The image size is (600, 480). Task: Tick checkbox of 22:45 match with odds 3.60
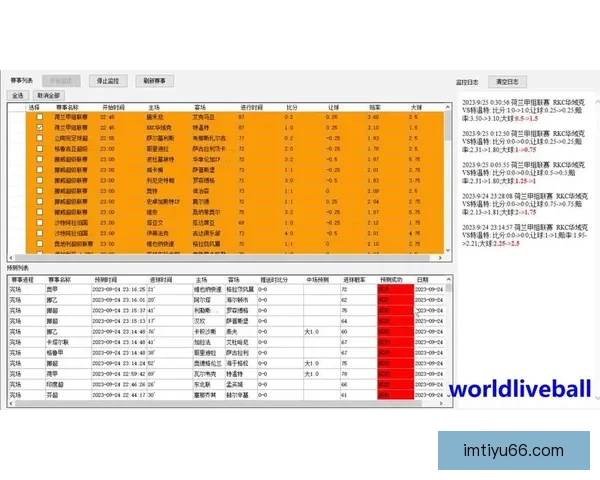click(39, 117)
